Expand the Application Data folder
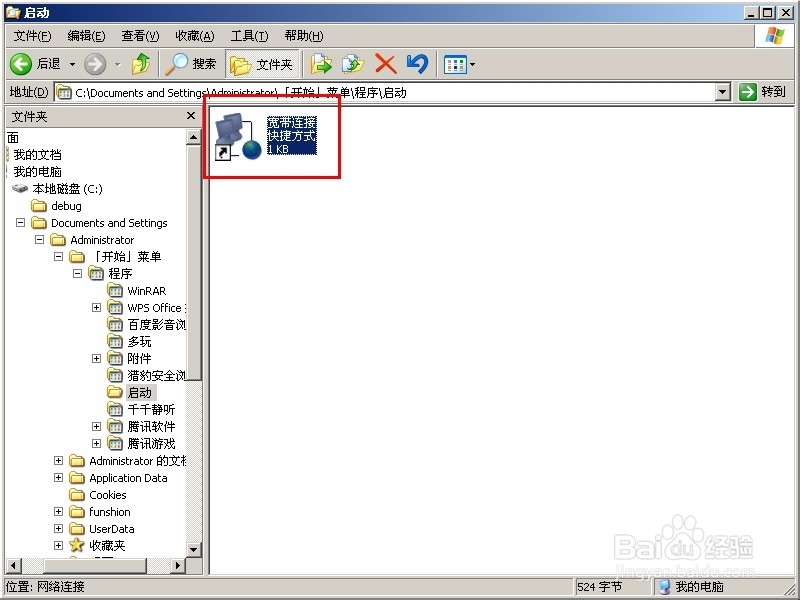Viewport: 800px width, 600px height. (59, 478)
